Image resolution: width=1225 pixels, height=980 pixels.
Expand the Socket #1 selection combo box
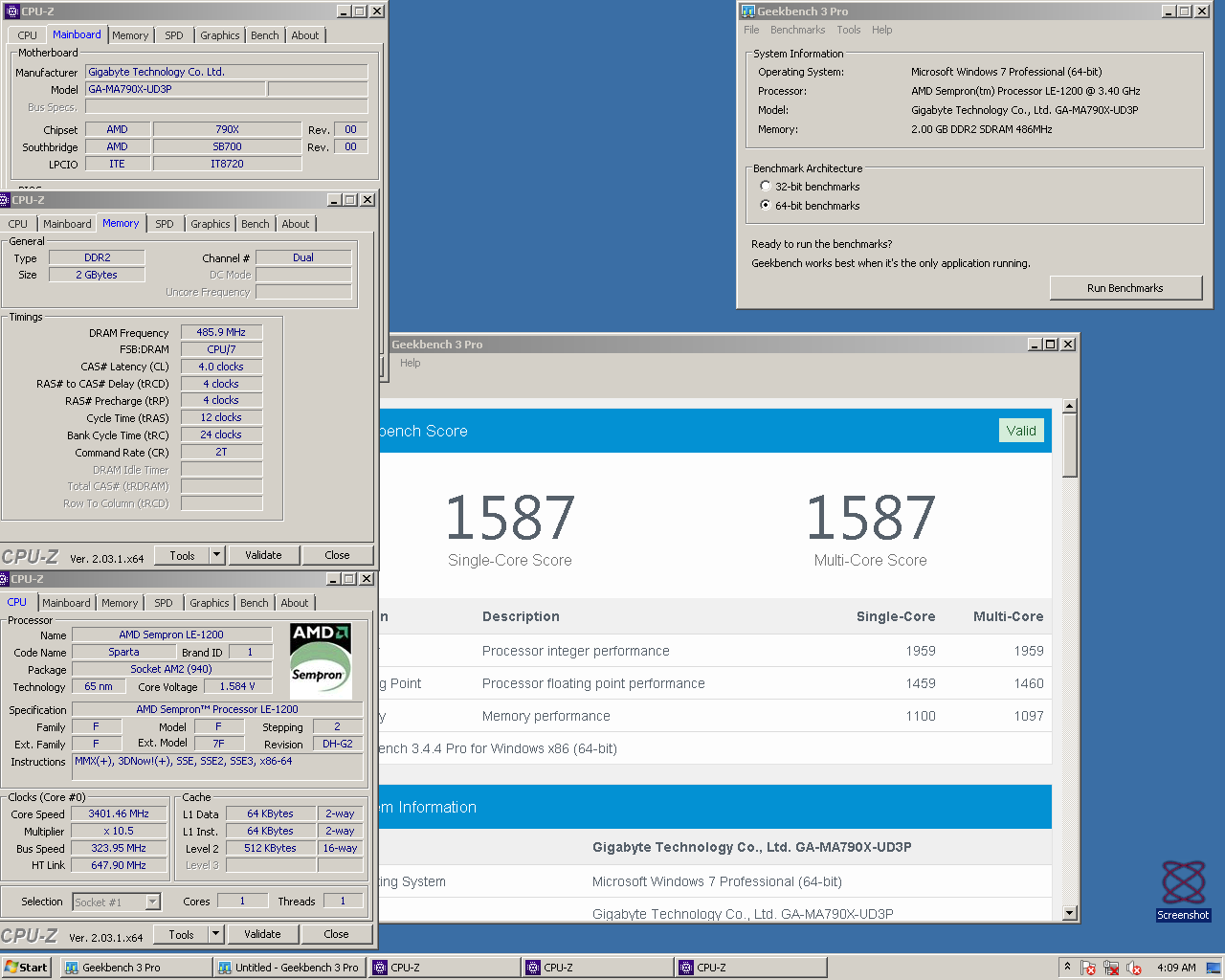[x=152, y=902]
